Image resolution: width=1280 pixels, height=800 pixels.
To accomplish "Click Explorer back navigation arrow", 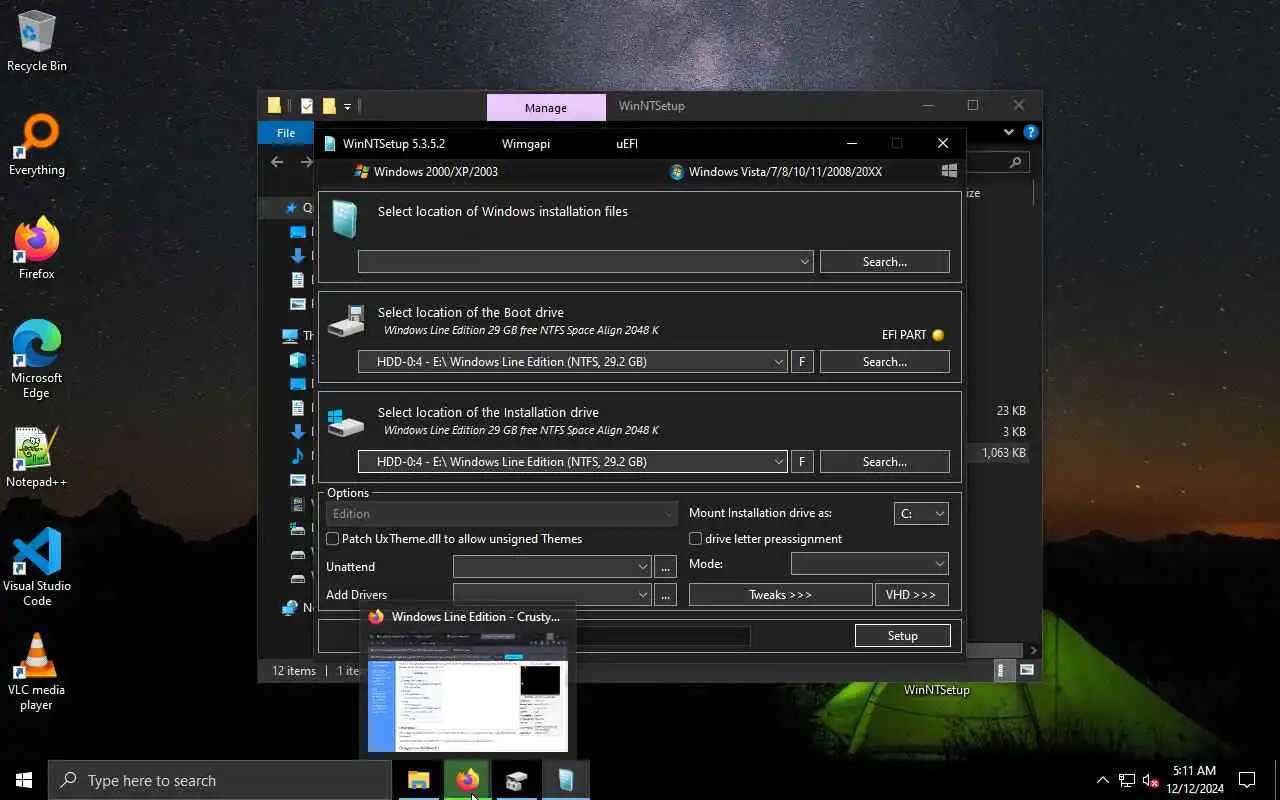I will click(x=278, y=162).
